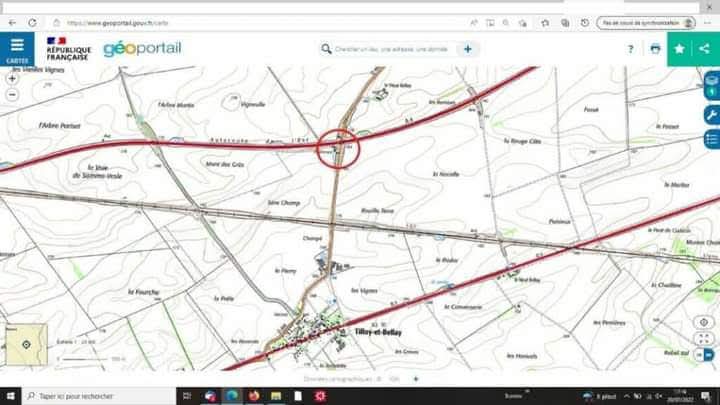Toggle the 2D/3D view switch
The height and width of the screenshot is (405, 720).
(705, 355)
